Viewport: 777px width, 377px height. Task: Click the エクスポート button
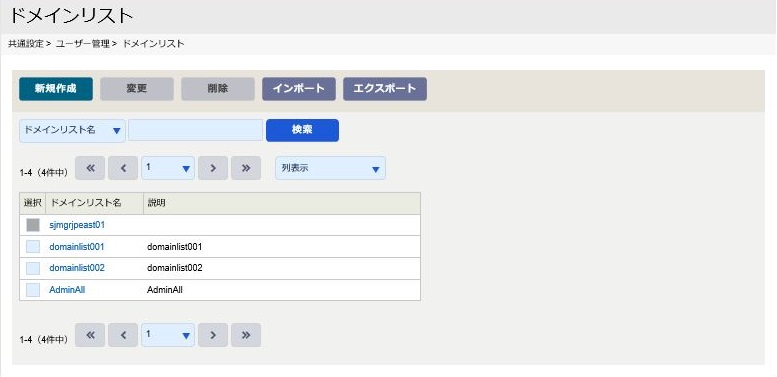[x=385, y=89]
